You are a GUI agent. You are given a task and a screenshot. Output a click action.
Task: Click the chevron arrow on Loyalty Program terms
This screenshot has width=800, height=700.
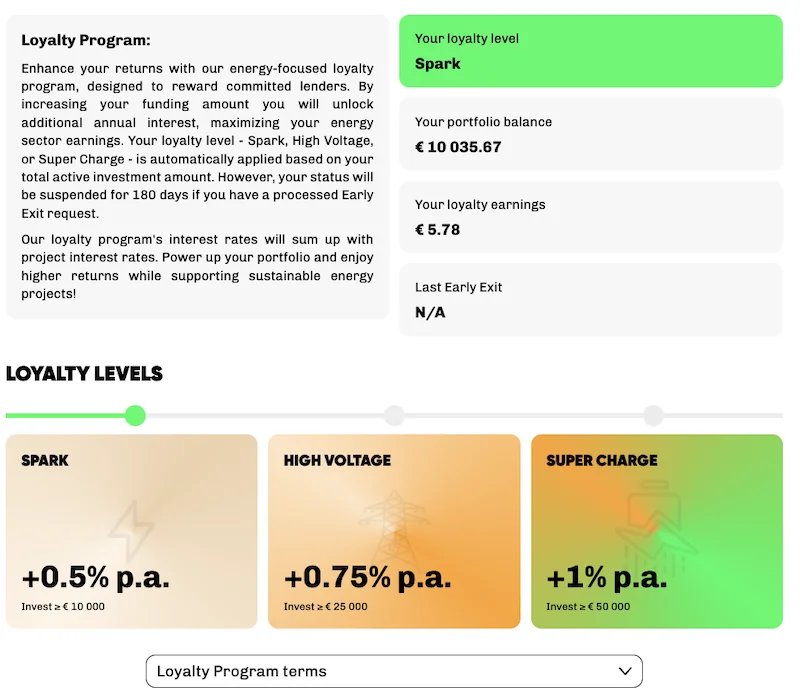[x=626, y=671]
